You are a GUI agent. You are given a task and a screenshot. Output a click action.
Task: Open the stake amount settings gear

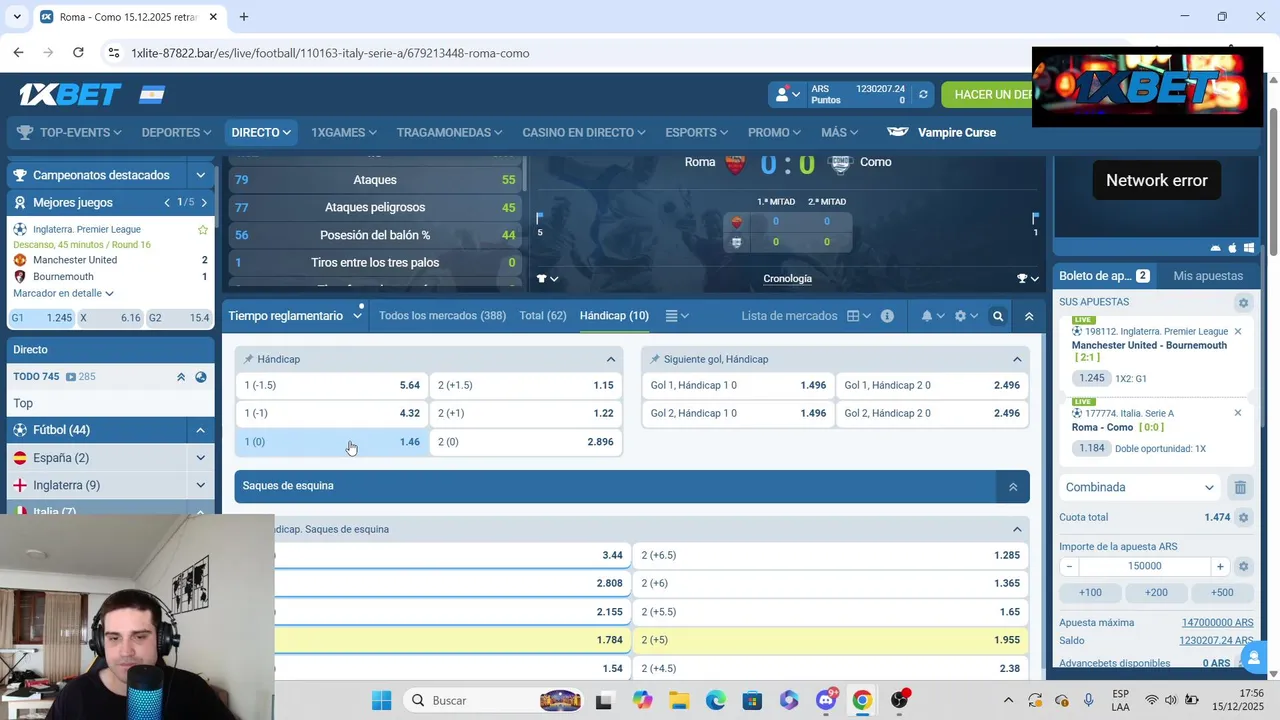[1243, 566]
